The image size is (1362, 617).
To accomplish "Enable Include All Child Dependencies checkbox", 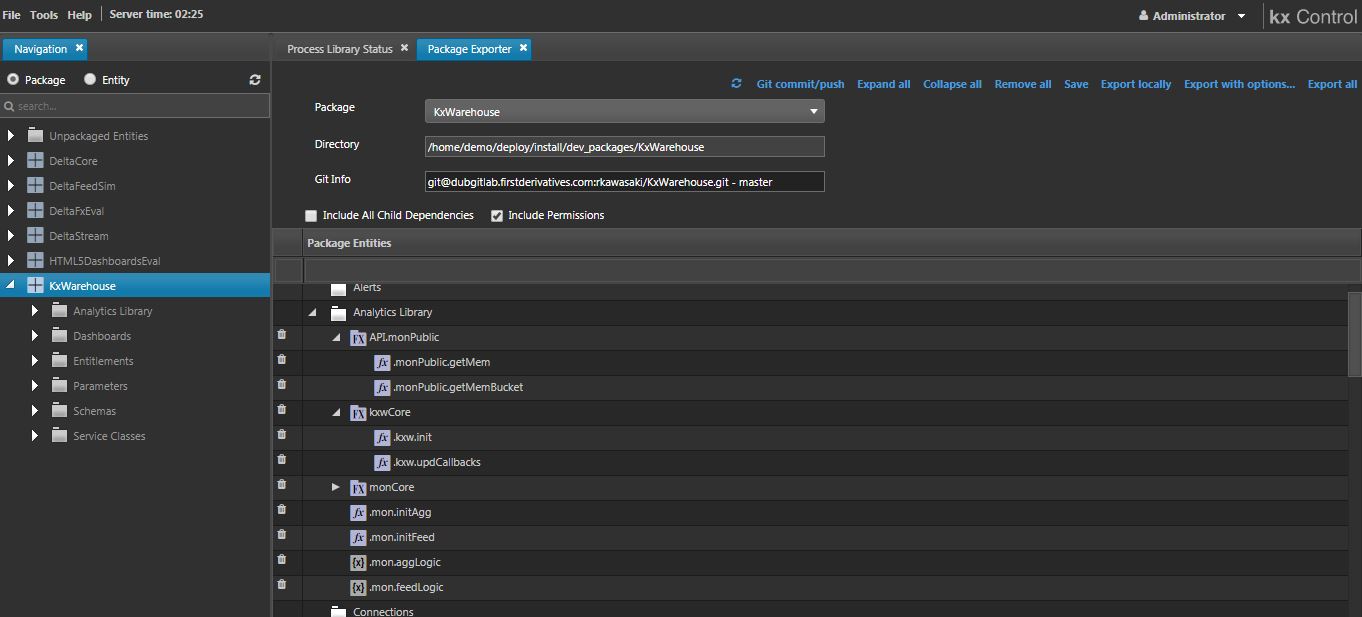I will click(311, 216).
